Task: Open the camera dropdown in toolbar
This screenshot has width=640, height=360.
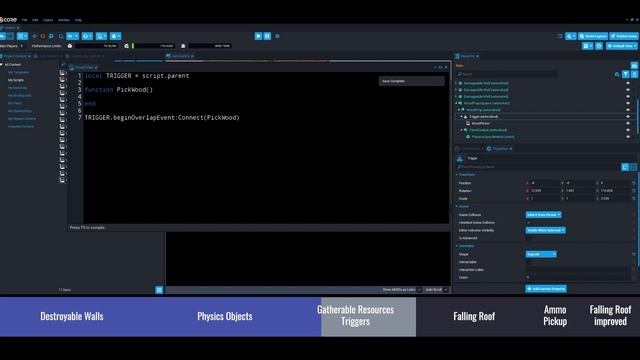Action: point(116,36)
